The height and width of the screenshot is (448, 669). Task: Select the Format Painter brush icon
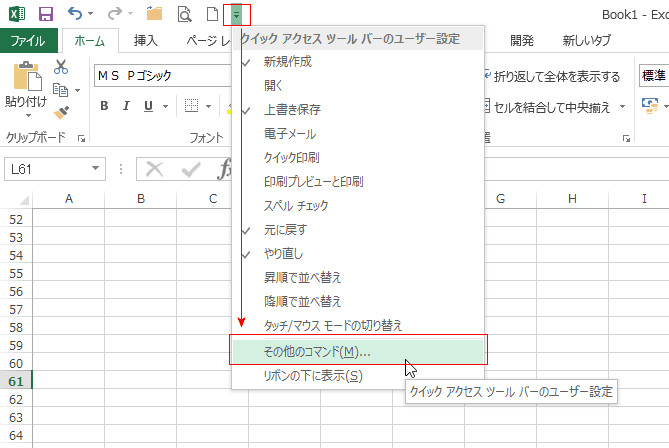tap(61, 113)
